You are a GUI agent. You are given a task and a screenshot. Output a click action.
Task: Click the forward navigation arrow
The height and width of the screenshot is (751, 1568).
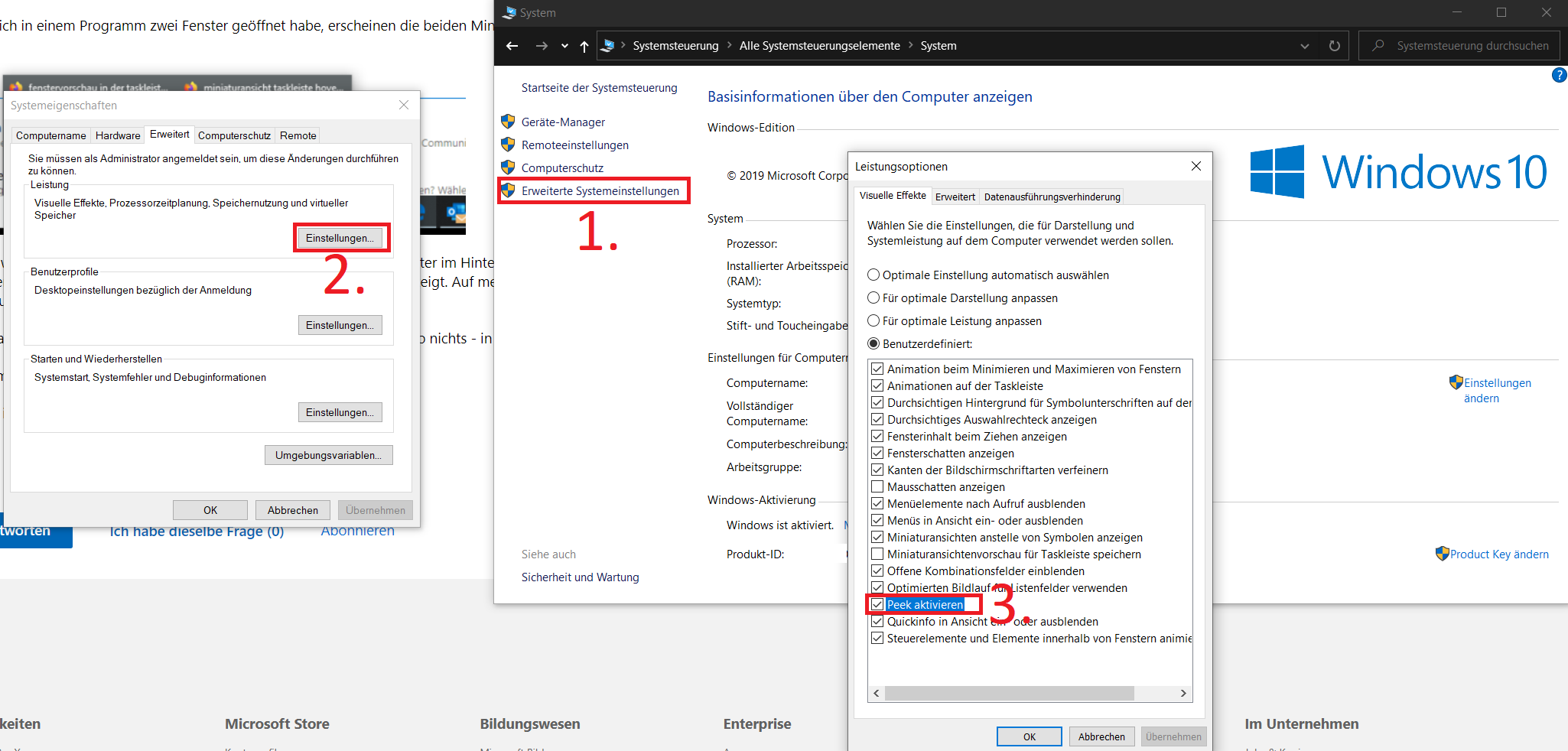pos(542,46)
